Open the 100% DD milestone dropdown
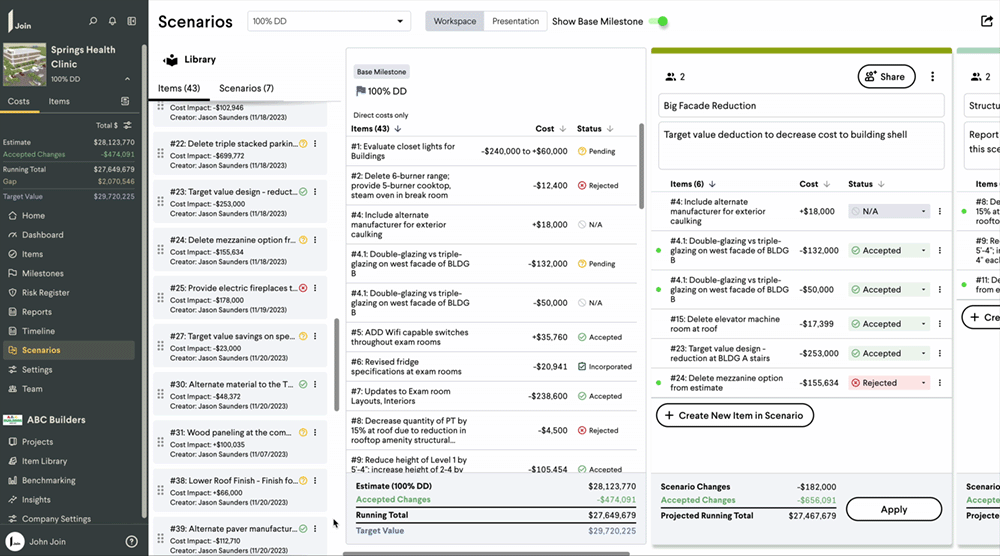The height and width of the screenshot is (556, 1000). point(329,21)
